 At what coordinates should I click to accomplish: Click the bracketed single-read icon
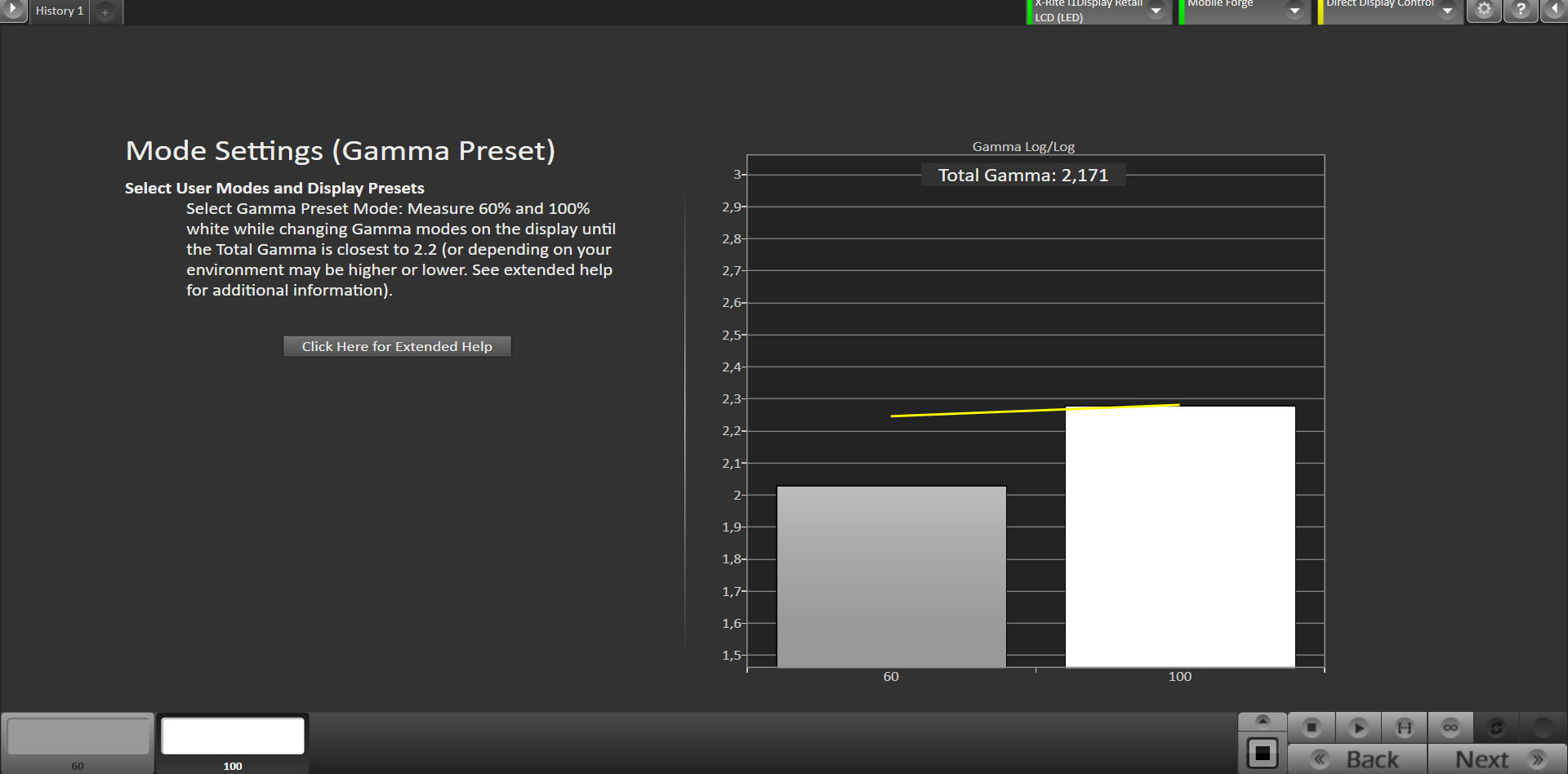[x=1404, y=727]
